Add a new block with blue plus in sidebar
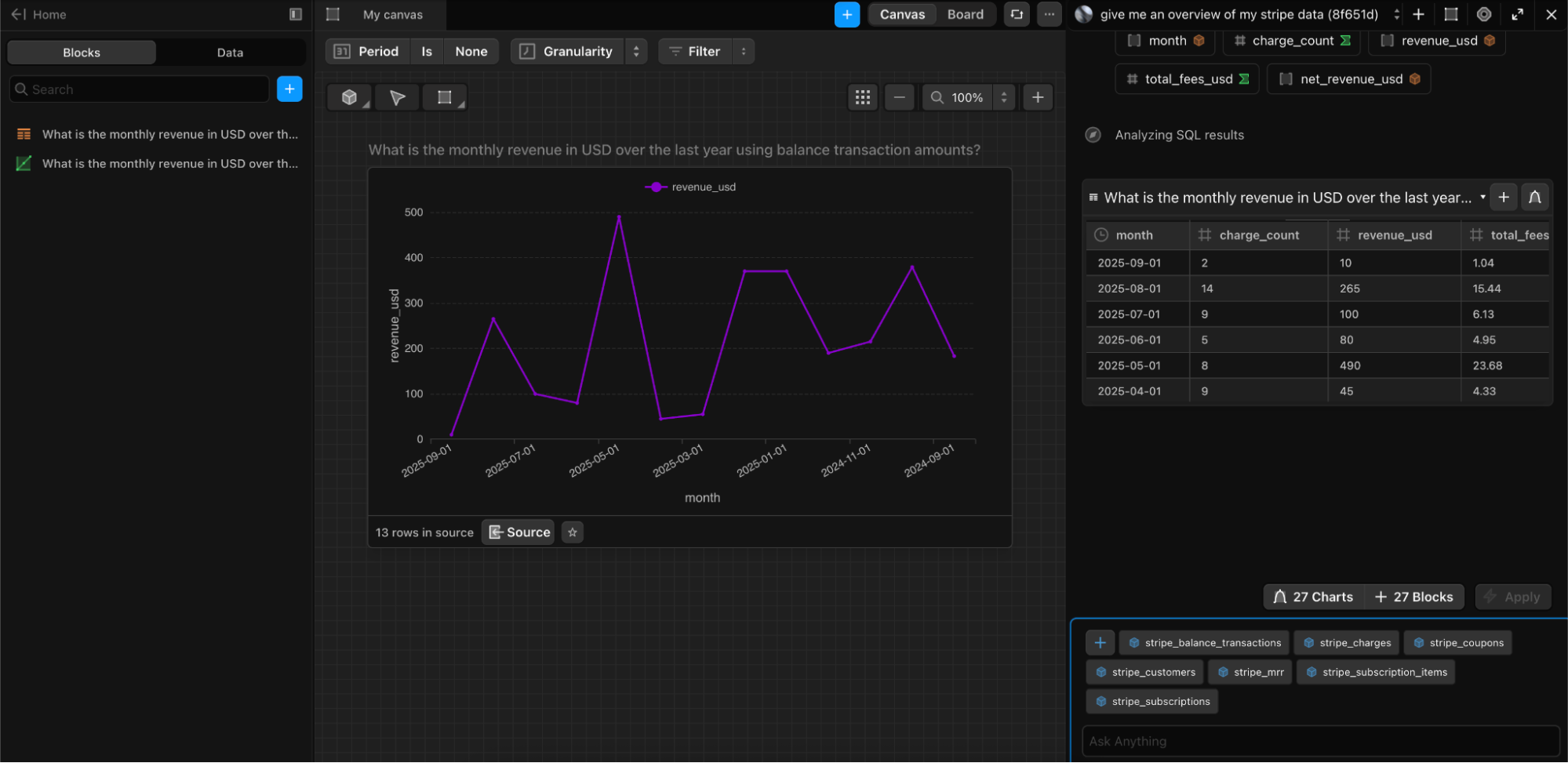 (289, 89)
